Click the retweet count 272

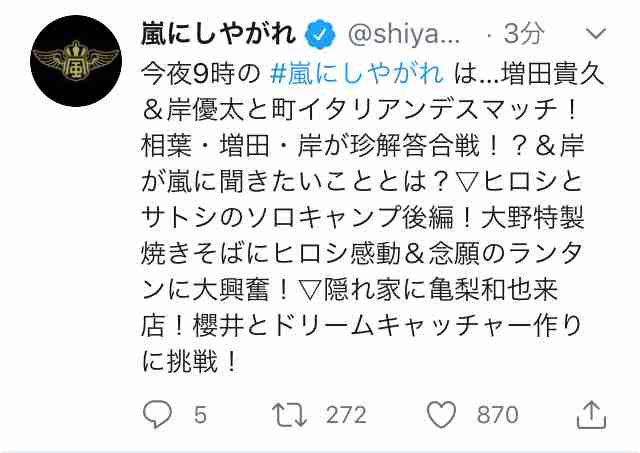coord(346,415)
